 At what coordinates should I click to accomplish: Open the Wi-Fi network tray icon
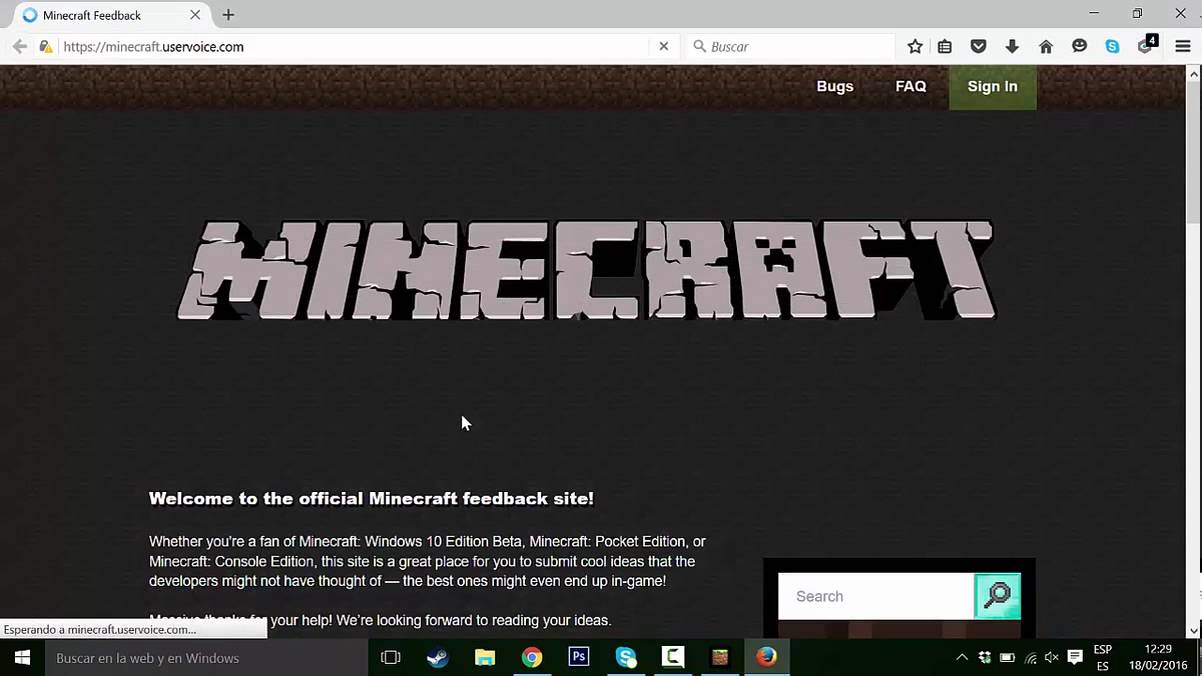click(1030, 657)
